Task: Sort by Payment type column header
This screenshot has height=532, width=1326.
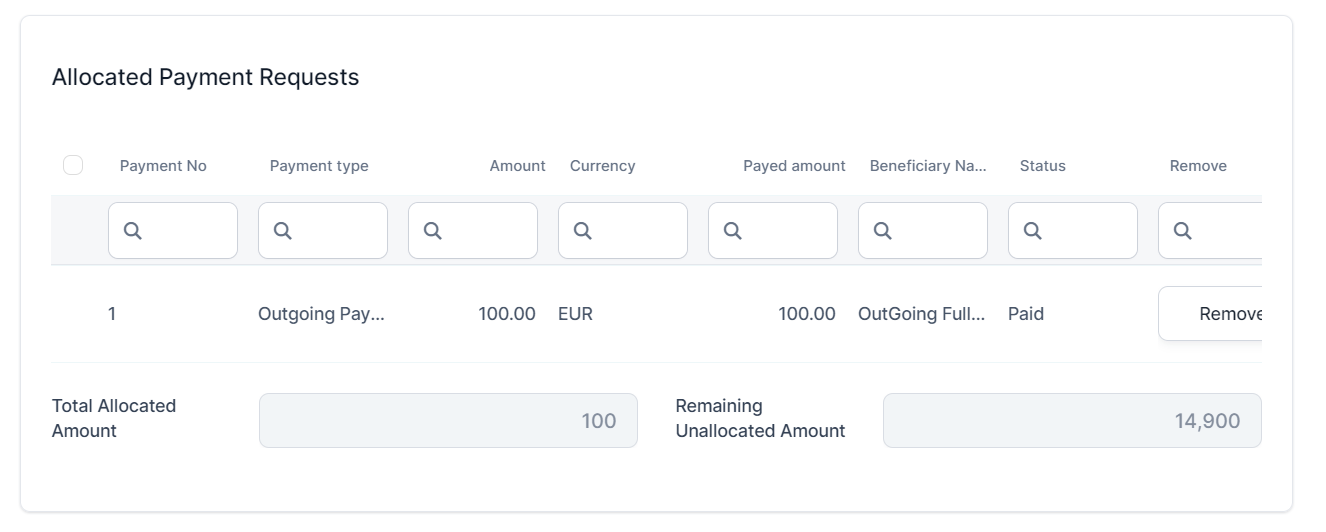Action: point(319,166)
